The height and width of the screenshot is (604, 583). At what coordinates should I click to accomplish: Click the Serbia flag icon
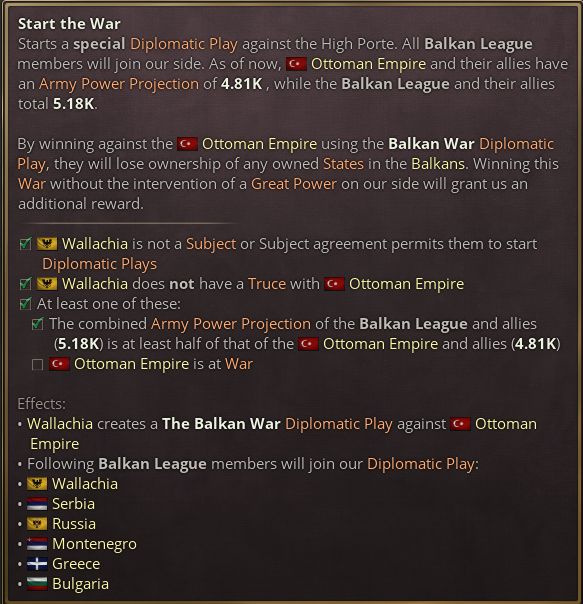[37, 504]
